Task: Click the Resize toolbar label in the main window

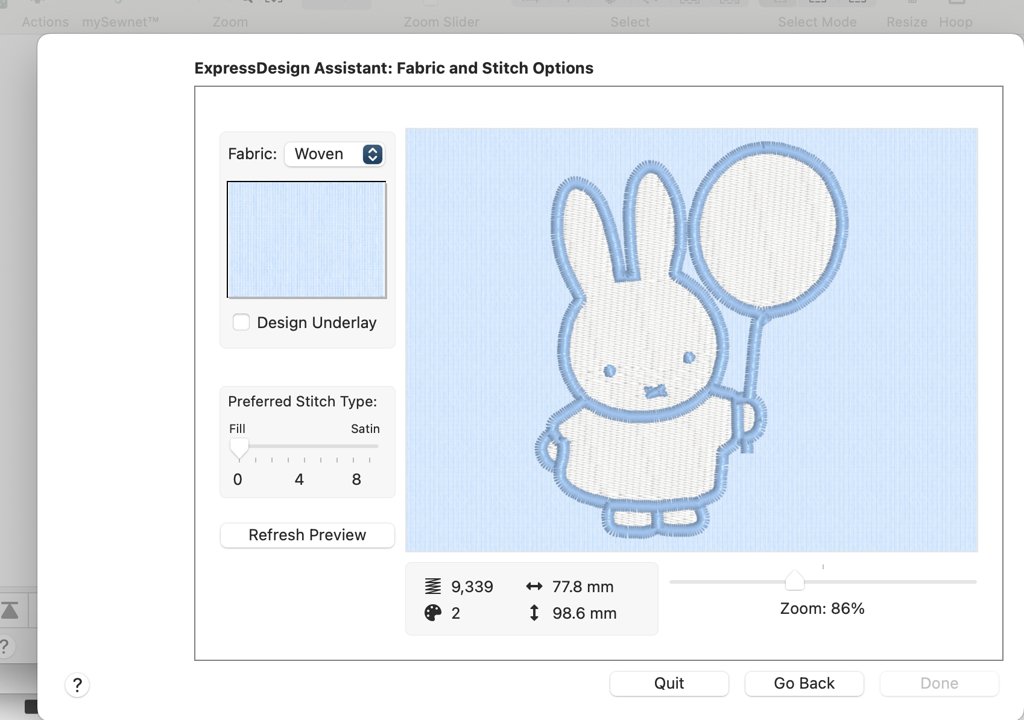Action: point(906,22)
